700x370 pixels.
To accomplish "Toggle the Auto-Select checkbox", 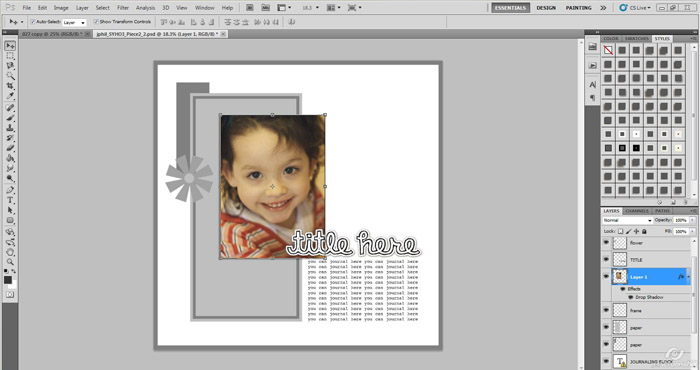I will click(33, 21).
